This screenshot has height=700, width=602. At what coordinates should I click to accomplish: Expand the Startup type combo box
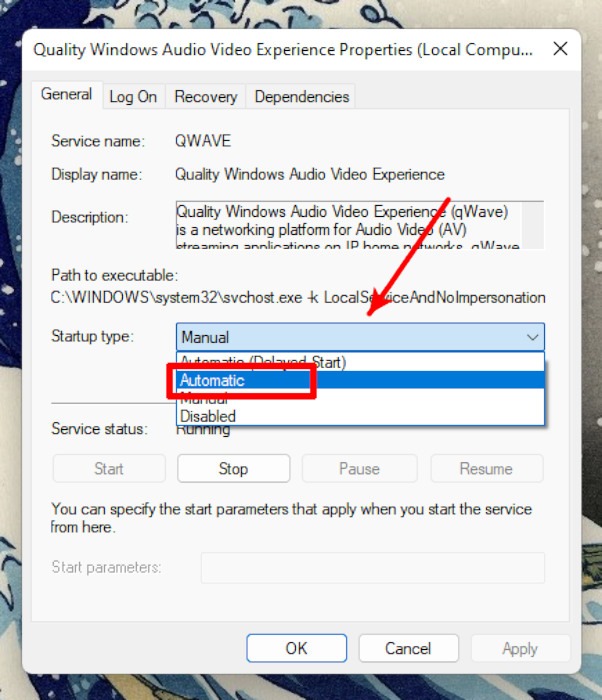360,337
